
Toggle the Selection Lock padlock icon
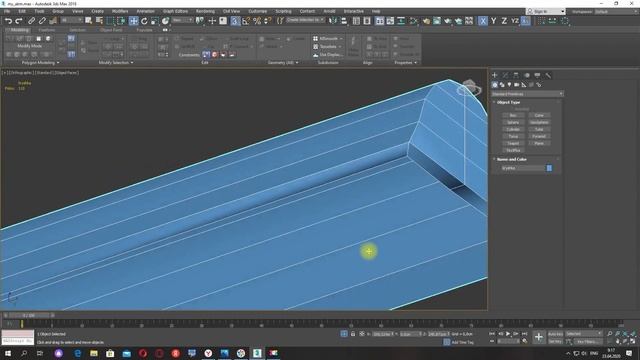point(353,334)
